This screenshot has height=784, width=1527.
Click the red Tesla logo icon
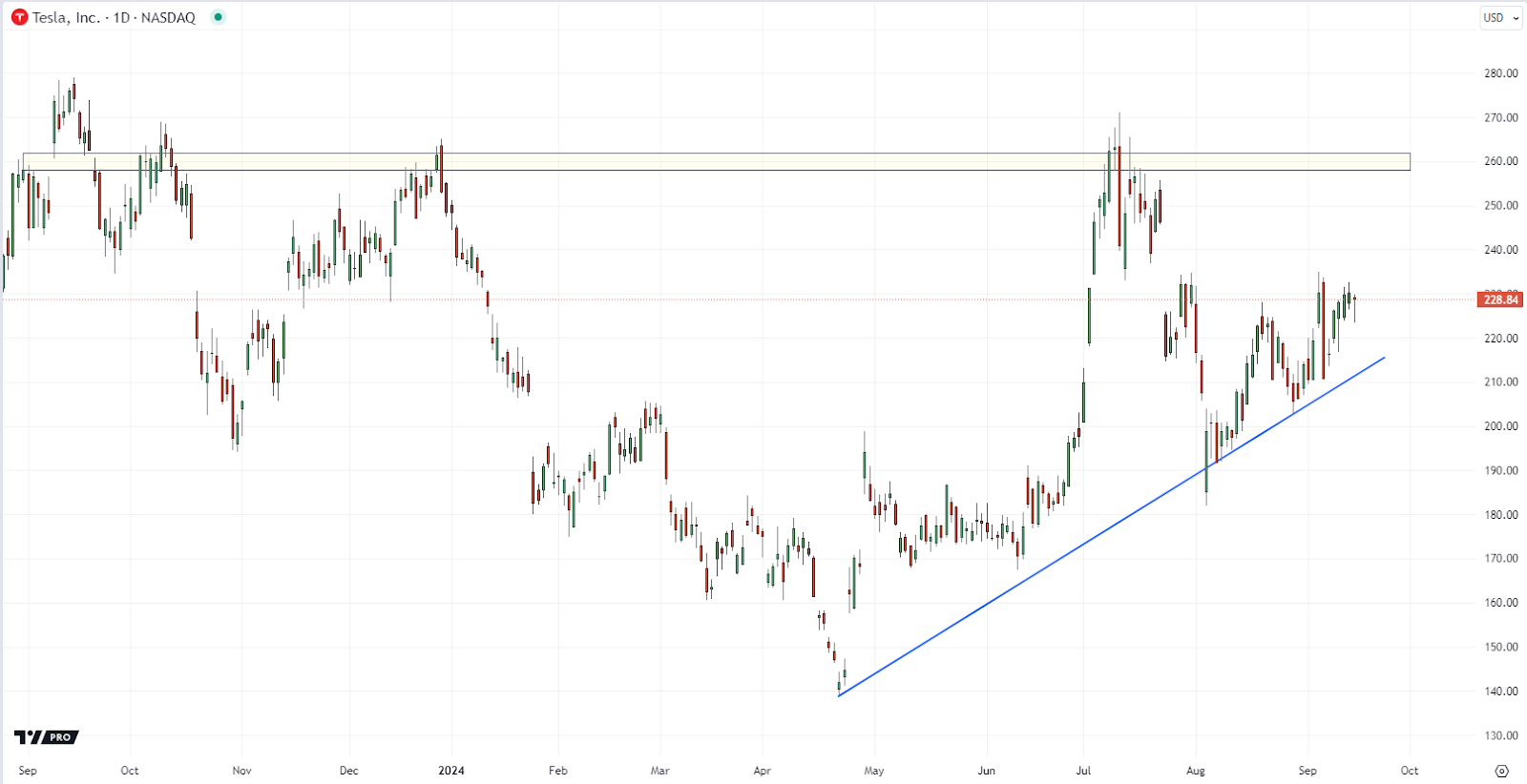point(19,17)
